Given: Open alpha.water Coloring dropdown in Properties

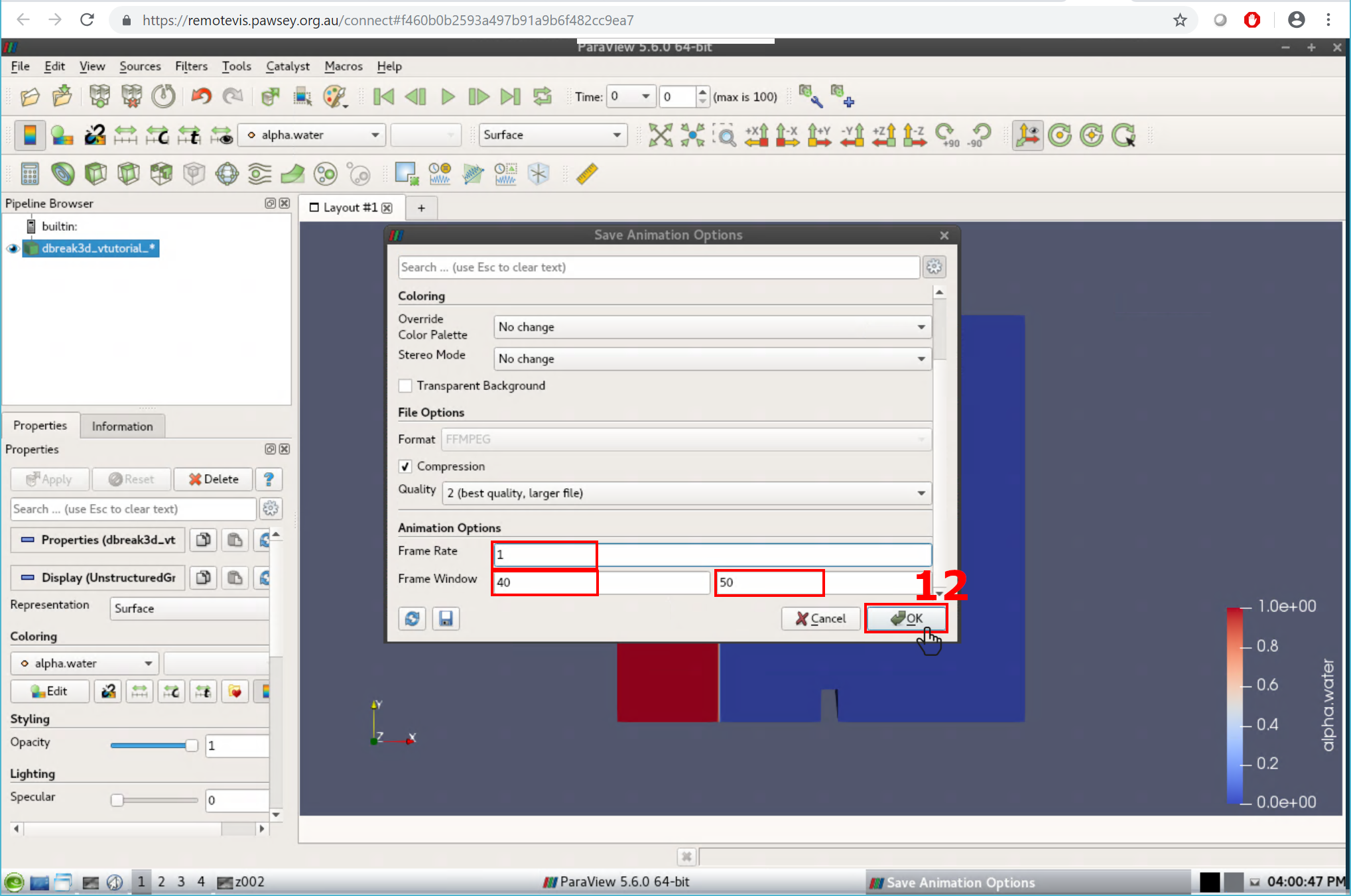Looking at the screenshot, I should click(x=85, y=663).
